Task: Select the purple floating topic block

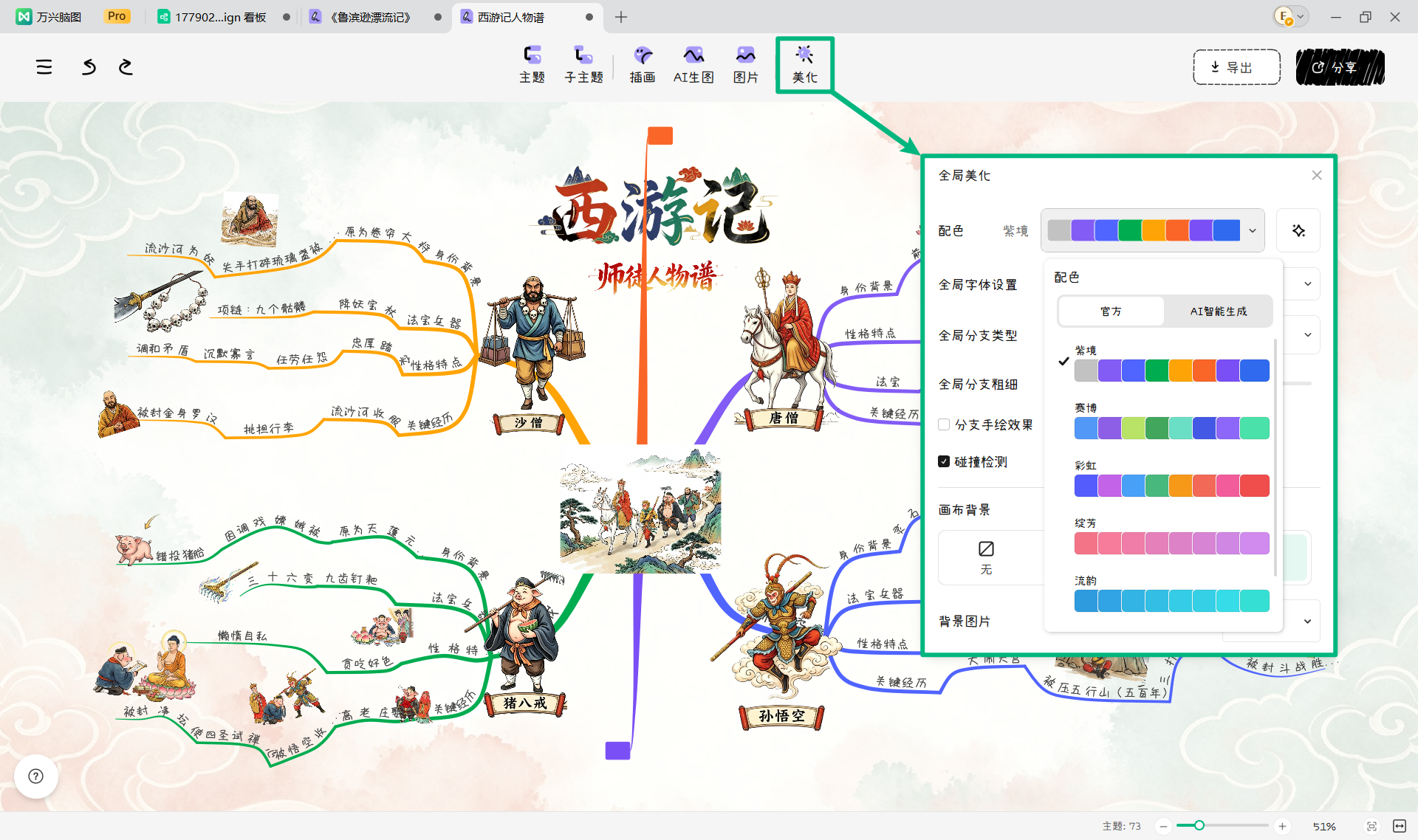Action: point(617,751)
